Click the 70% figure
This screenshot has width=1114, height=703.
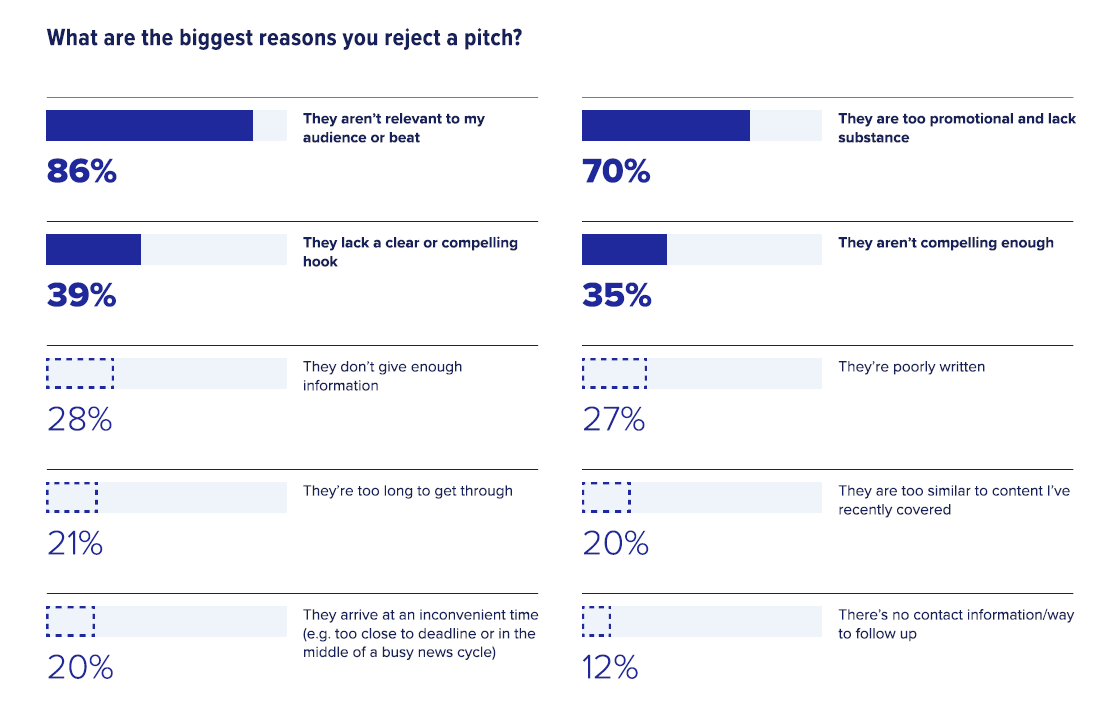(x=616, y=172)
